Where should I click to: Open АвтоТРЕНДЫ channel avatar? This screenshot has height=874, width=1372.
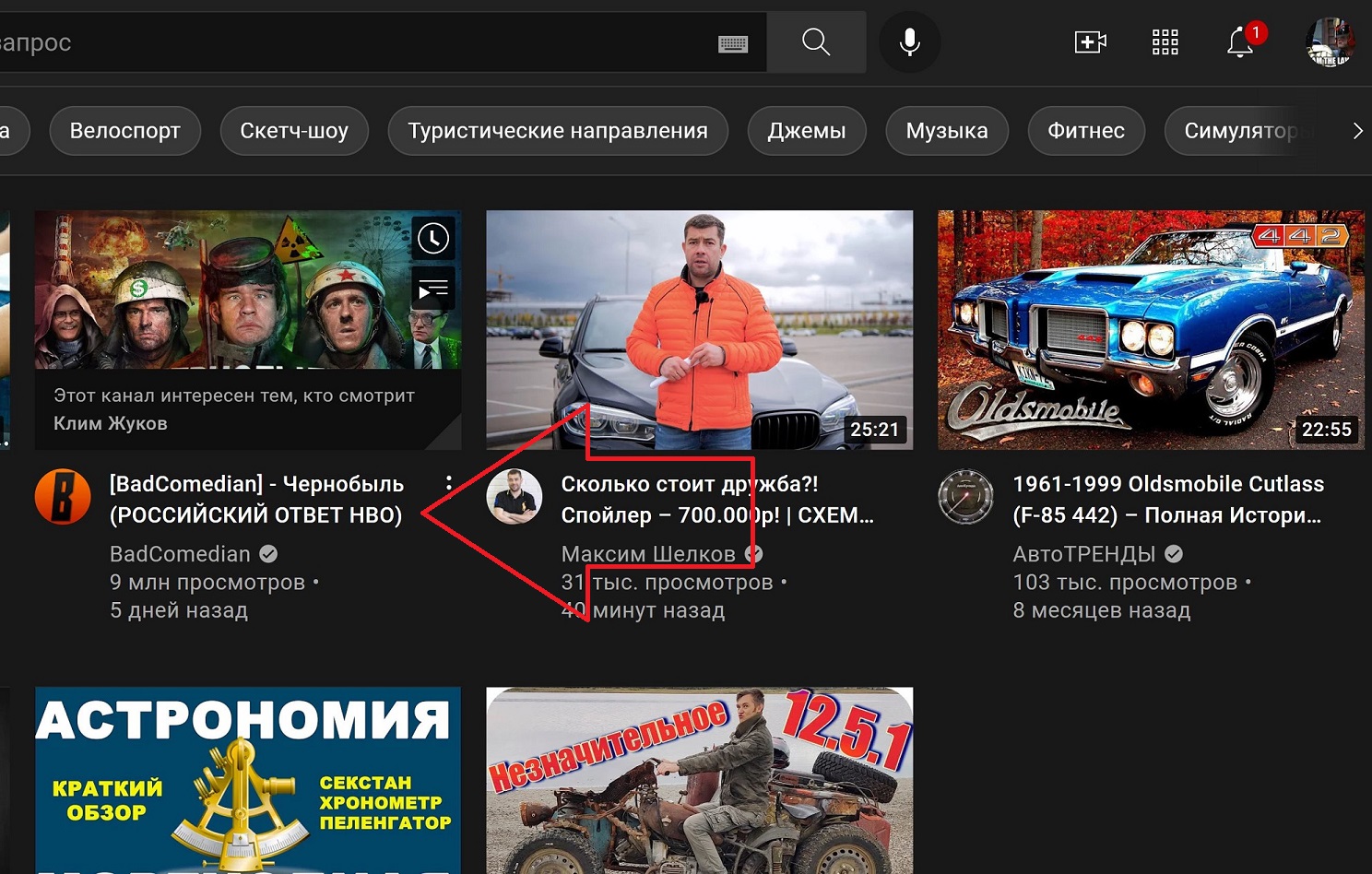[965, 496]
